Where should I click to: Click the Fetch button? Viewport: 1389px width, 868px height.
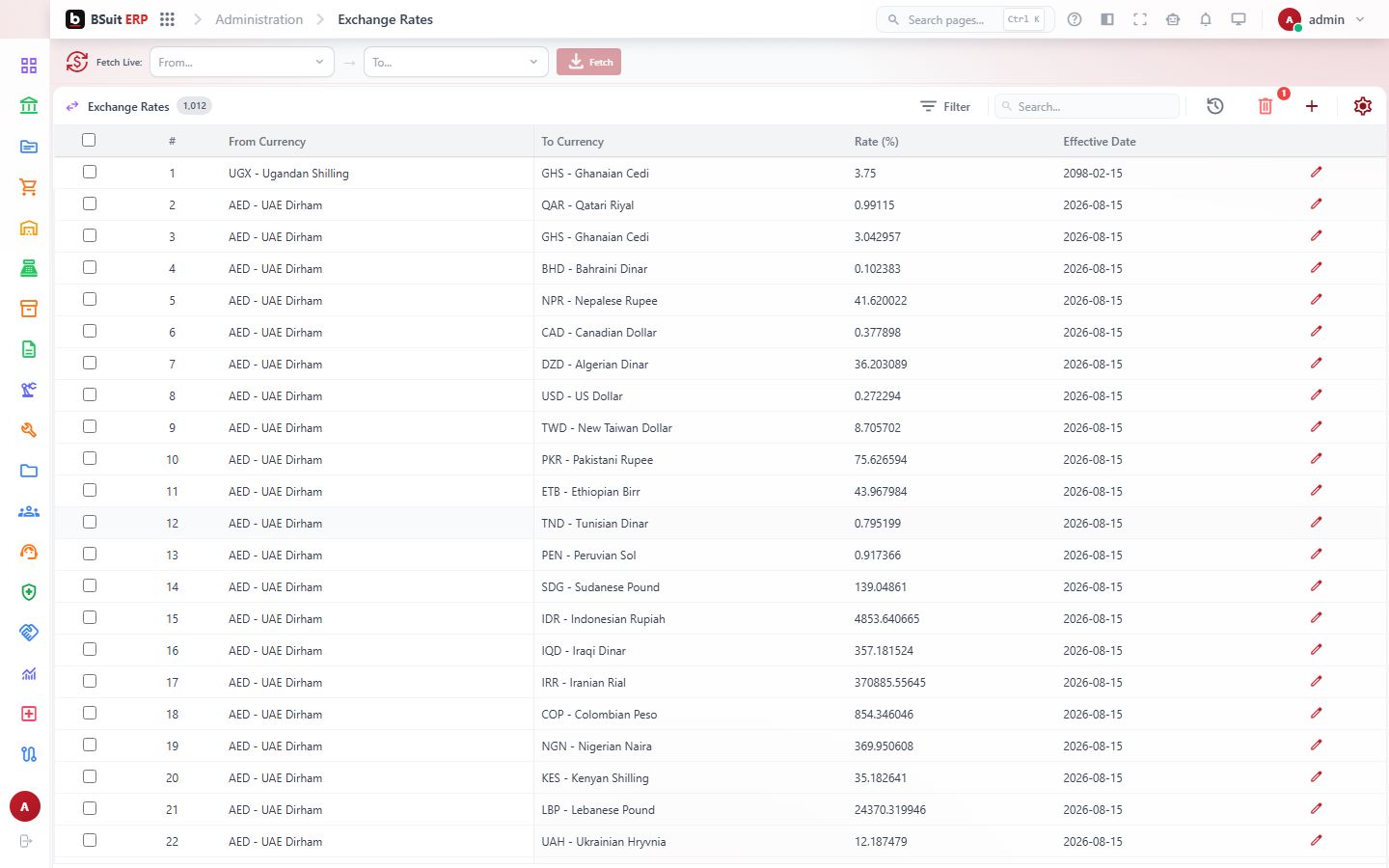588,62
